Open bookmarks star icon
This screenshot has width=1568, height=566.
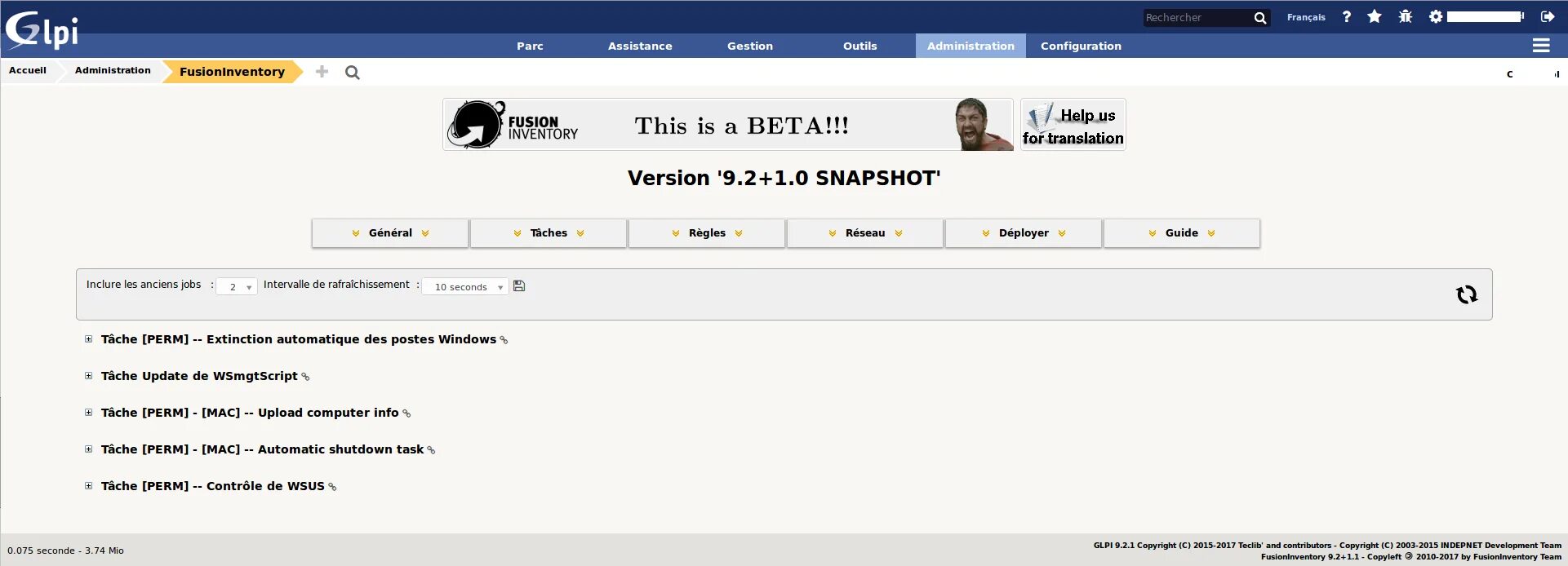click(x=1375, y=16)
